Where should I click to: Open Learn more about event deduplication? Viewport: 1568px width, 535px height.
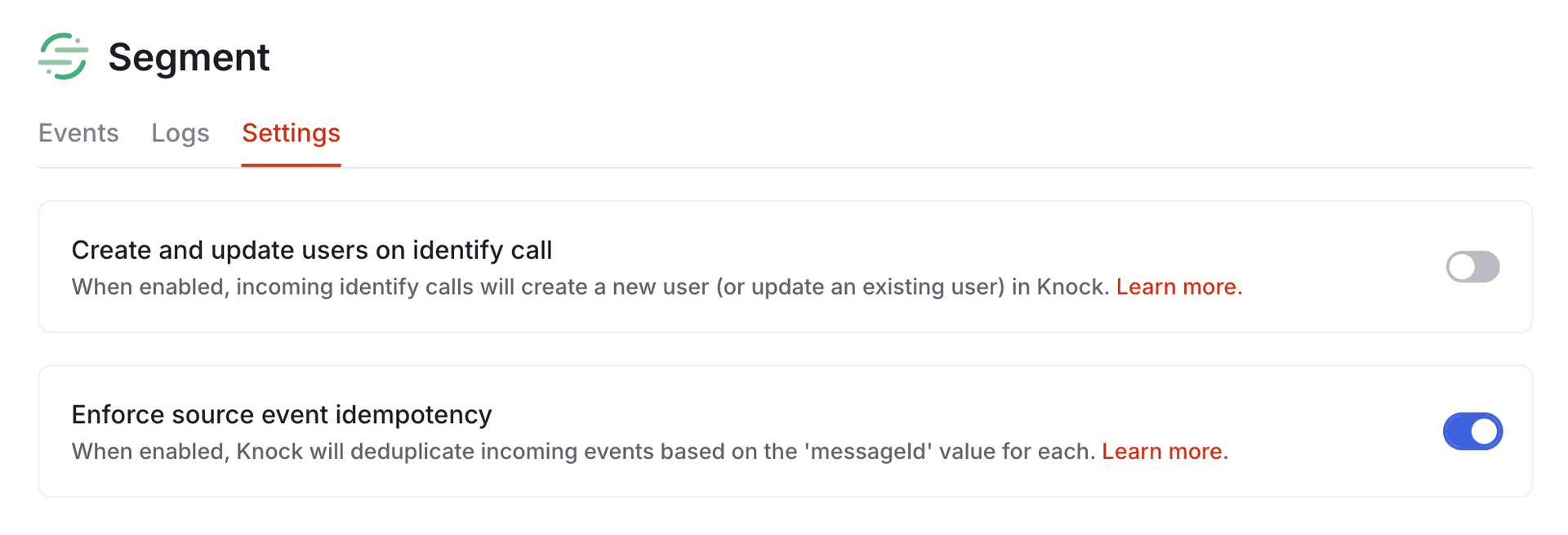click(1164, 450)
